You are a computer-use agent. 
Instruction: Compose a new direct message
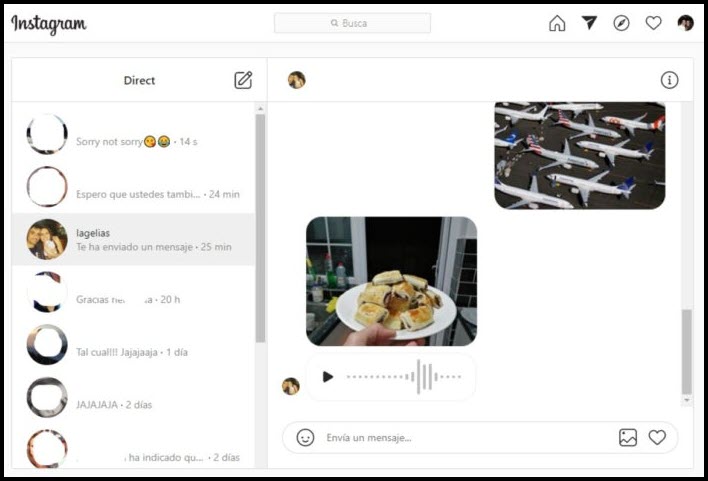click(243, 80)
